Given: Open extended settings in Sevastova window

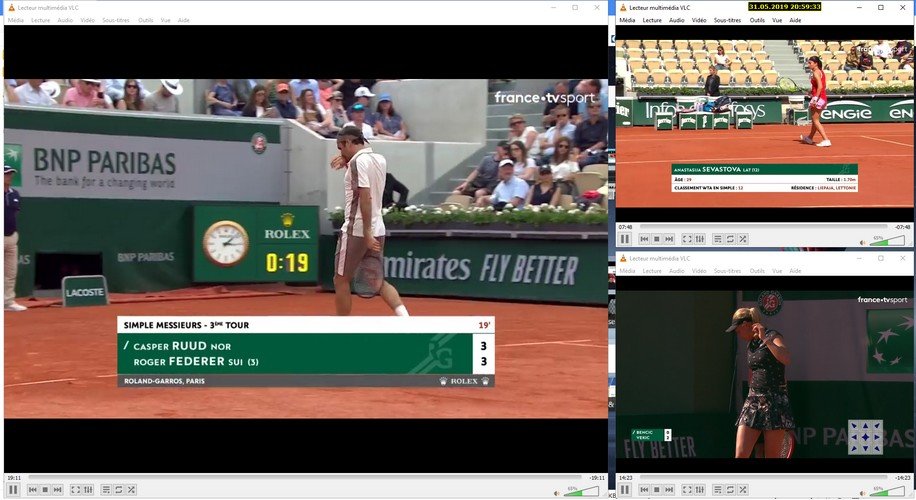Looking at the screenshot, I should click(x=700, y=238).
